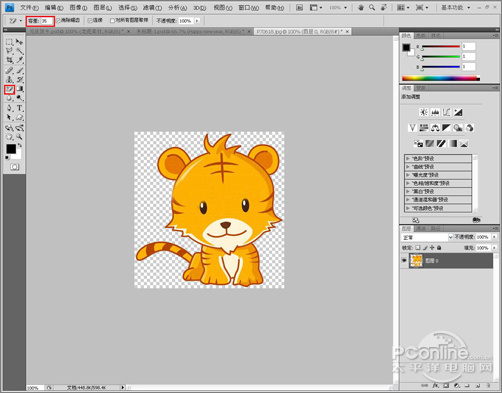The width and height of the screenshot is (502, 393).
Task: Select the Zoom tool in toolbox
Action: tap(20, 137)
